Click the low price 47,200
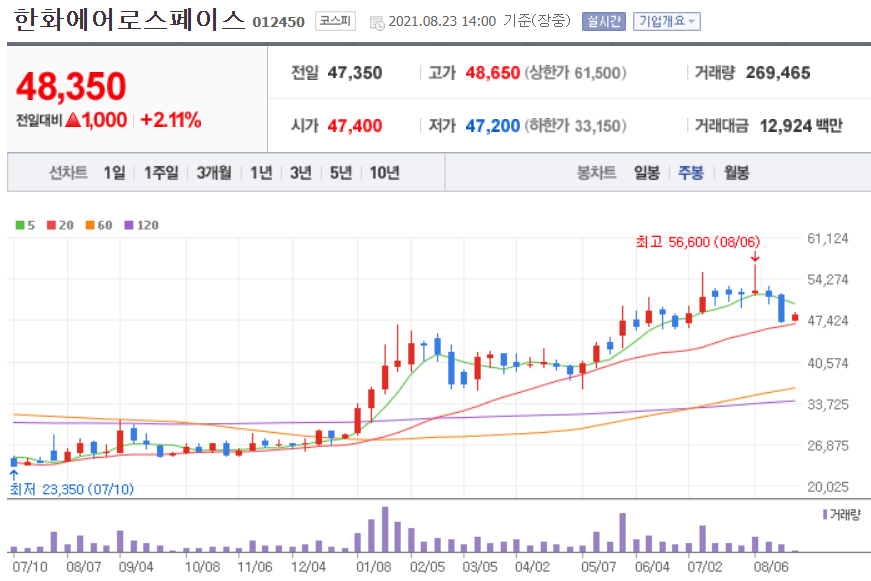 [493, 126]
